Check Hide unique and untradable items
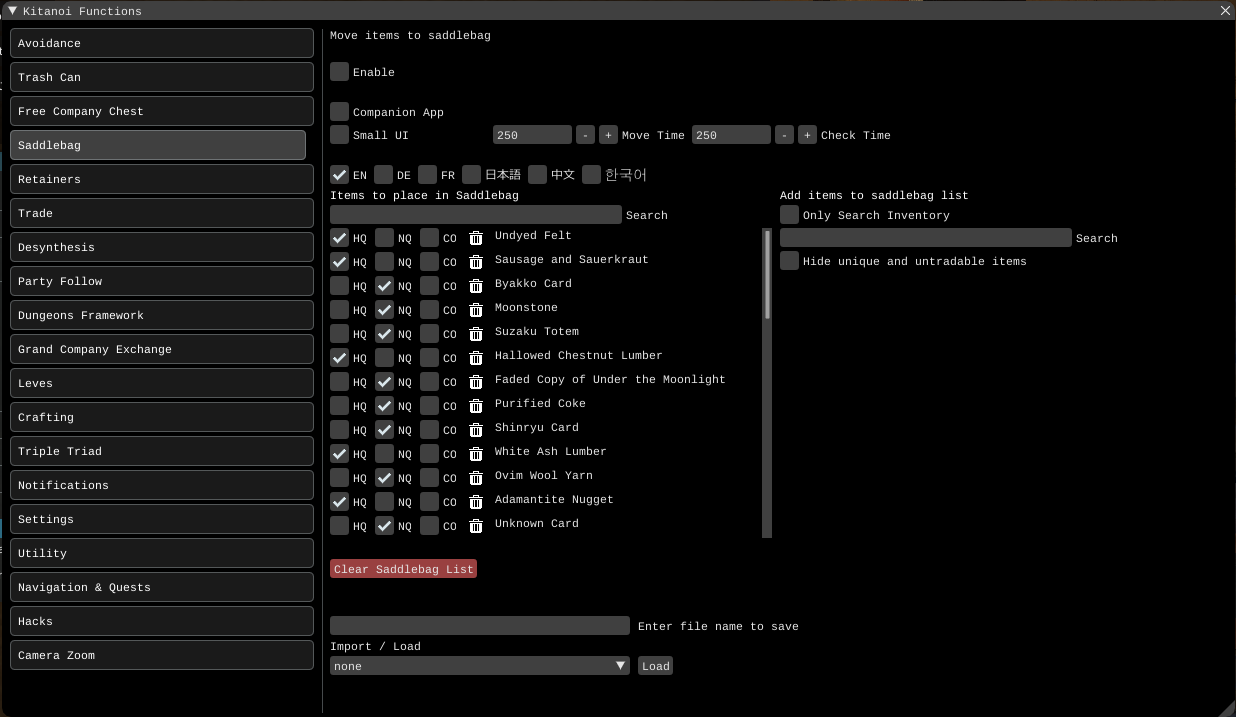 [790, 261]
